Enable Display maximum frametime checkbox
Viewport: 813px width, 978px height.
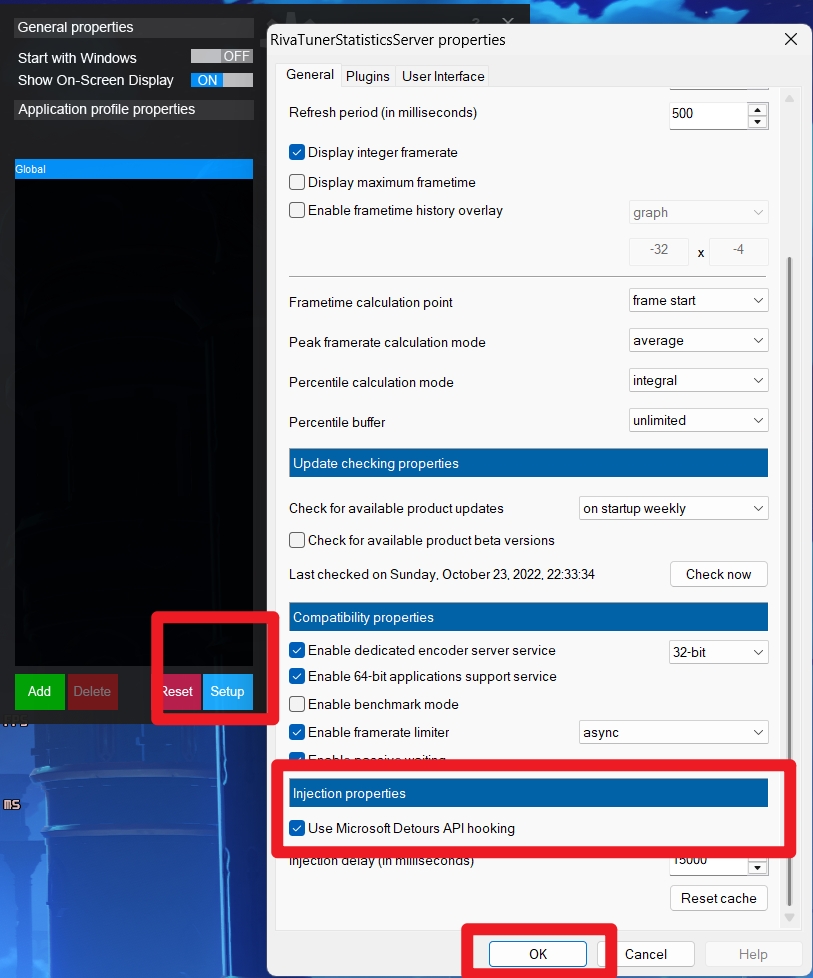click(297, 183)
